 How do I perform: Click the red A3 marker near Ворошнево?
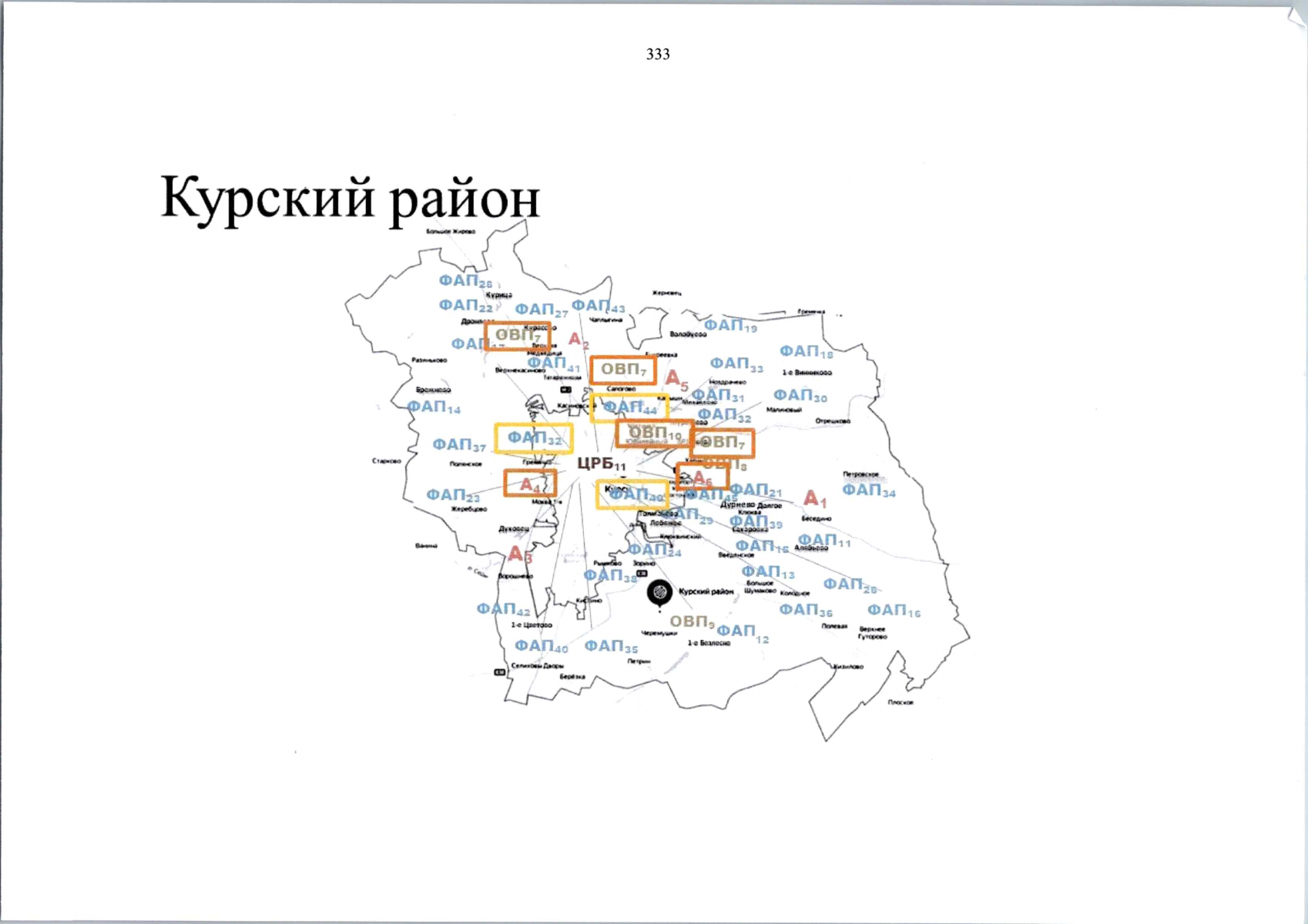520,554
